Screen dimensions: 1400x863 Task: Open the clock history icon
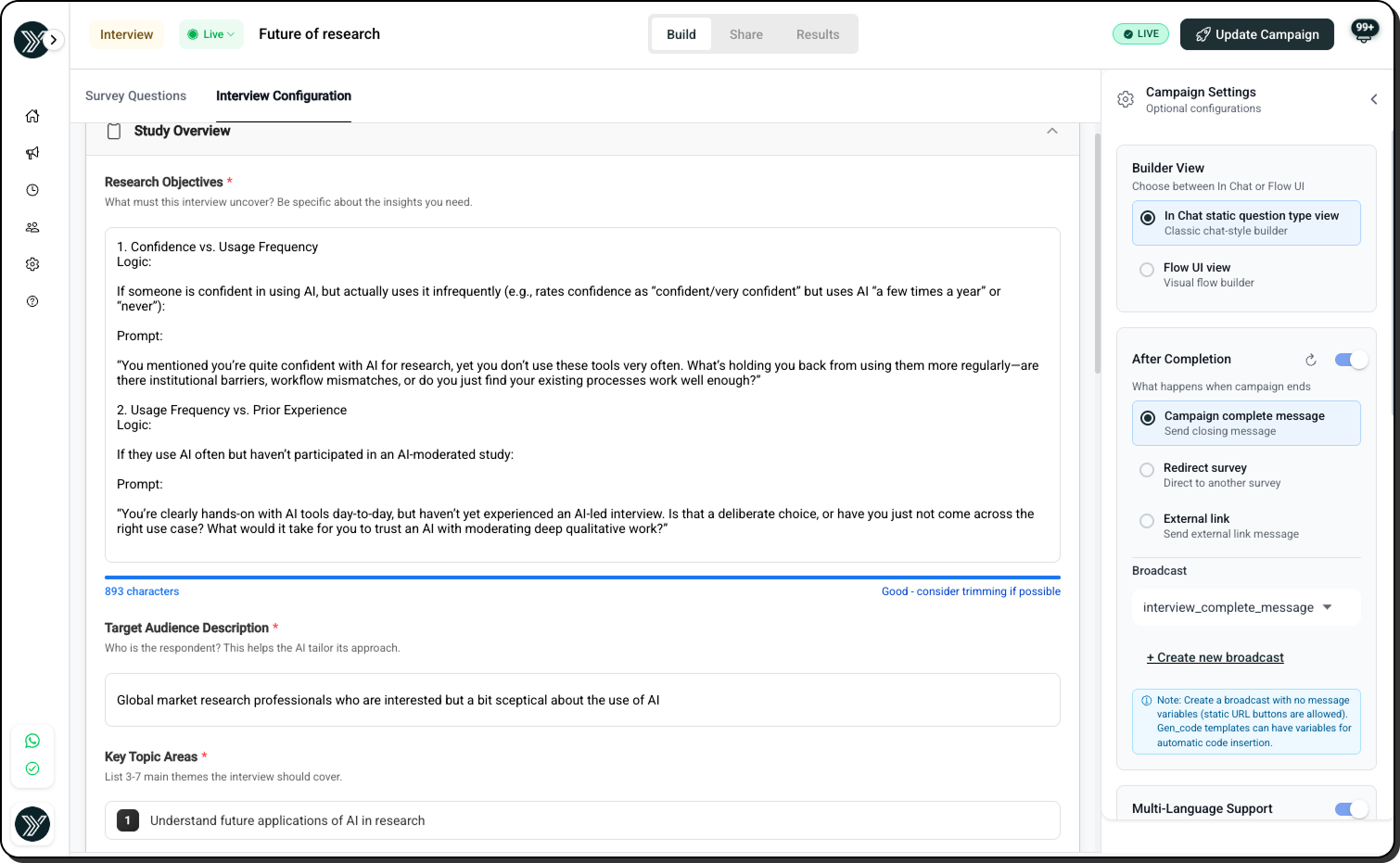click(32, 190)
